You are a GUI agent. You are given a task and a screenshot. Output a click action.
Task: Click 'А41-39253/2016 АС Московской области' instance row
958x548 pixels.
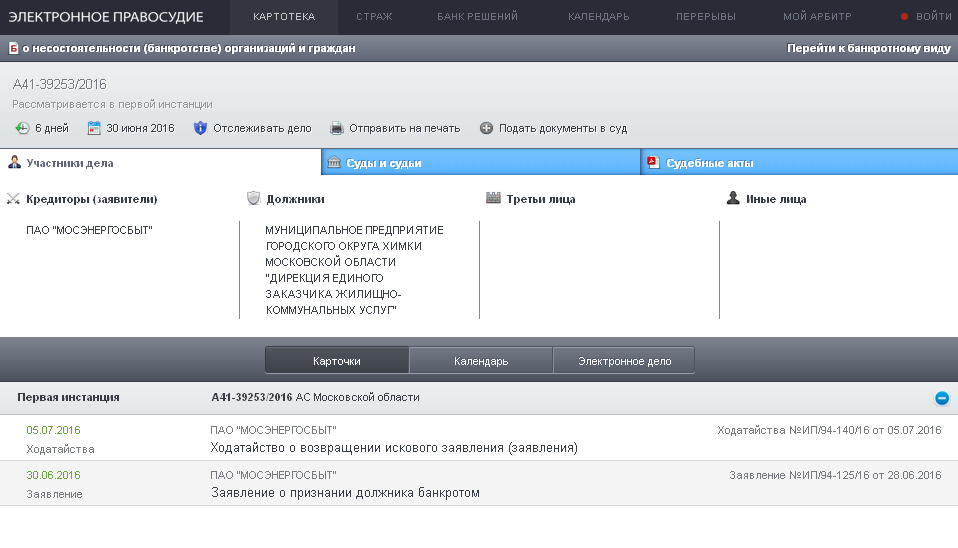(x=315, y=398)
